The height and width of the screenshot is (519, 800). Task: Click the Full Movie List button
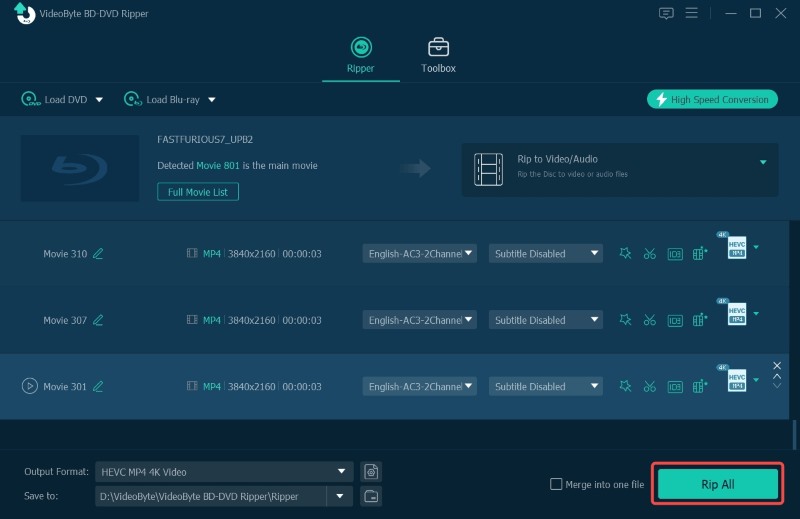pyautogui.click(x=197, y=191)
